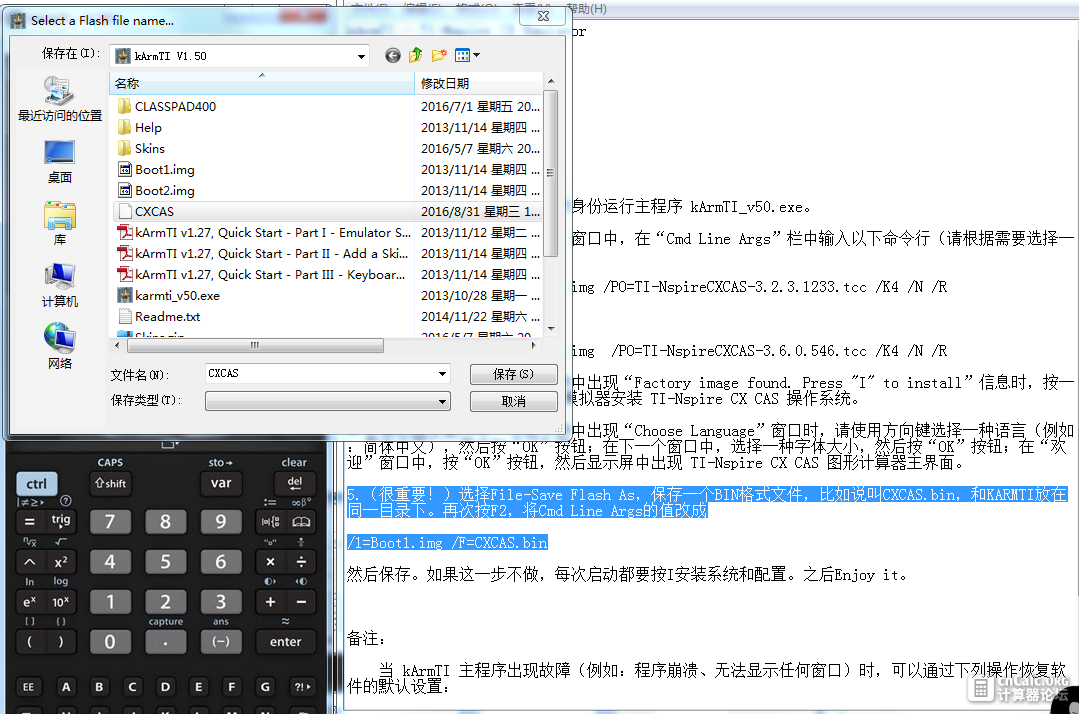Click the negative (–) key on calculator
This screenshot has height=714, width=1079.
pos(221,642)
